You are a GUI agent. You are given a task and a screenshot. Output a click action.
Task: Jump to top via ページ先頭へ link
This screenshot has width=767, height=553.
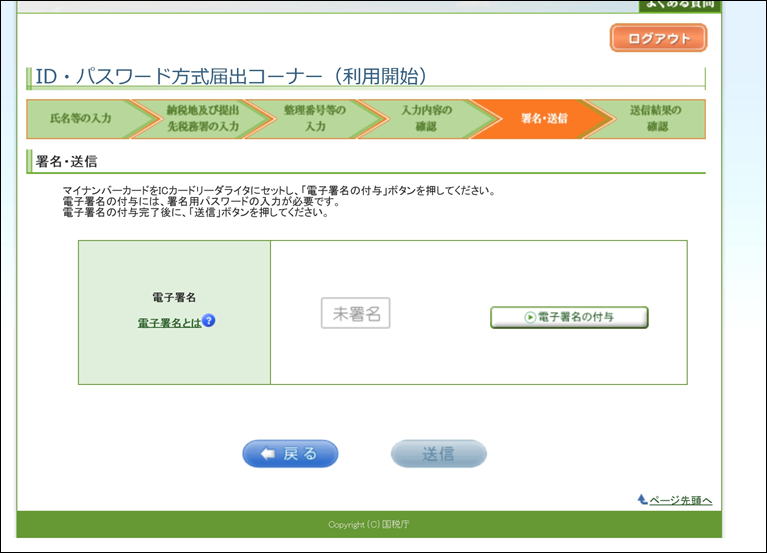click(x=680, y=501)
